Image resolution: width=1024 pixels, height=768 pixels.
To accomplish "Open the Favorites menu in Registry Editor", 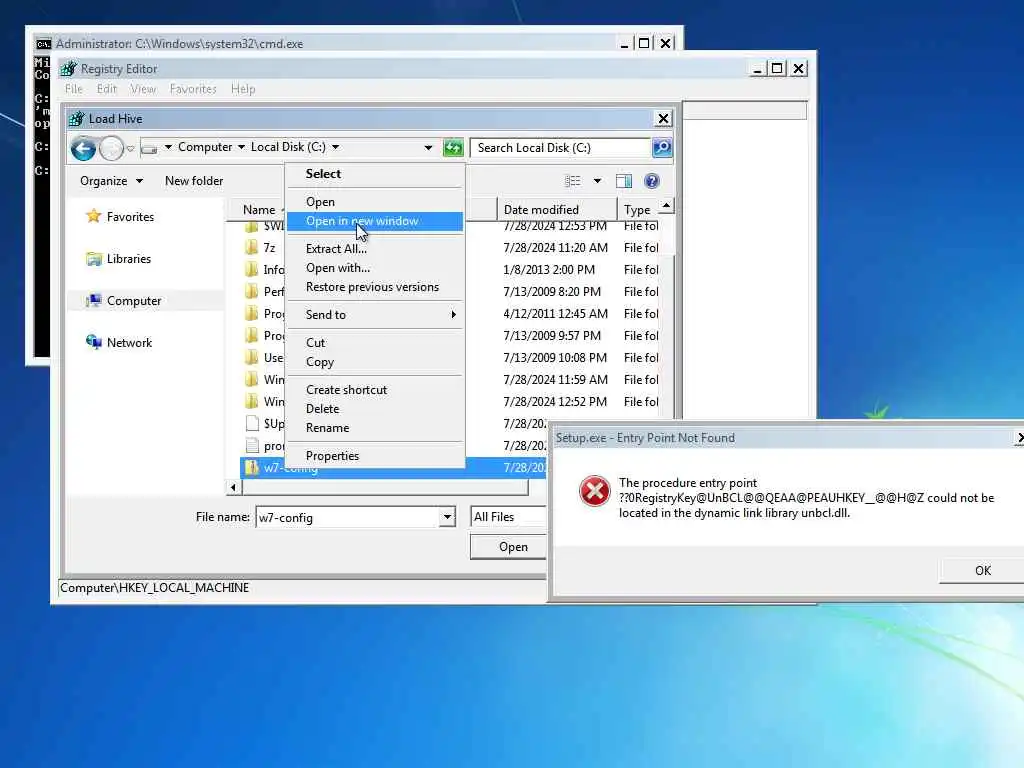I will tap(193, 89).
